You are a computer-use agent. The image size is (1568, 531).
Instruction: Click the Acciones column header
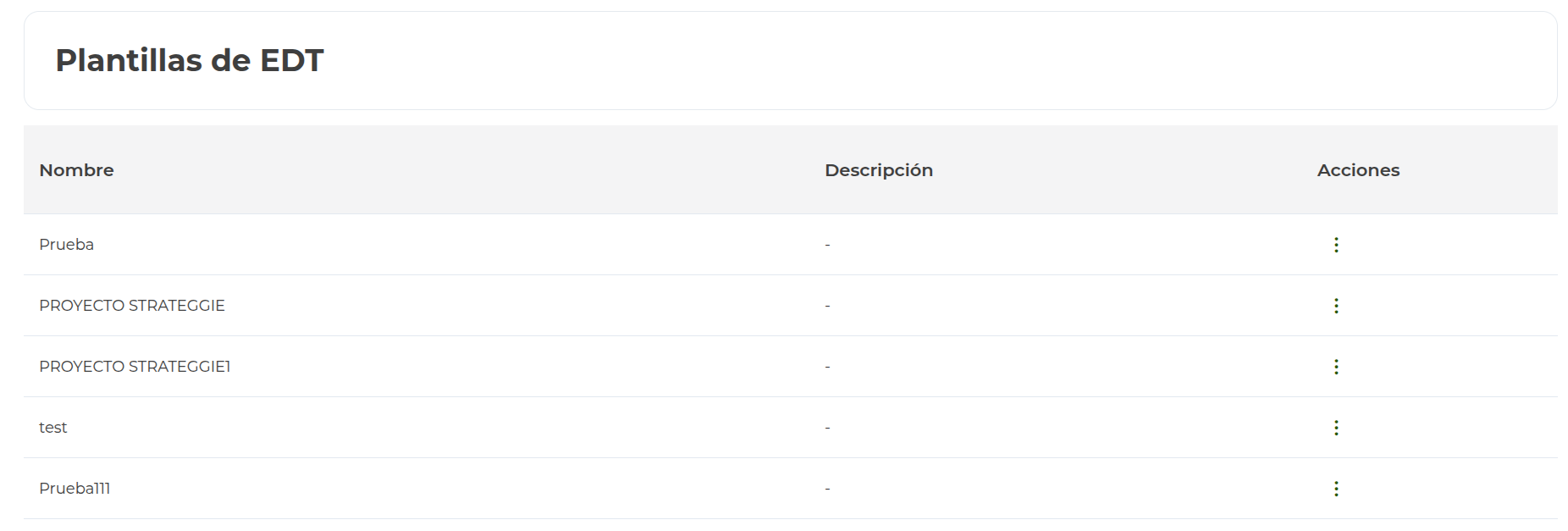coord(1358,170)
